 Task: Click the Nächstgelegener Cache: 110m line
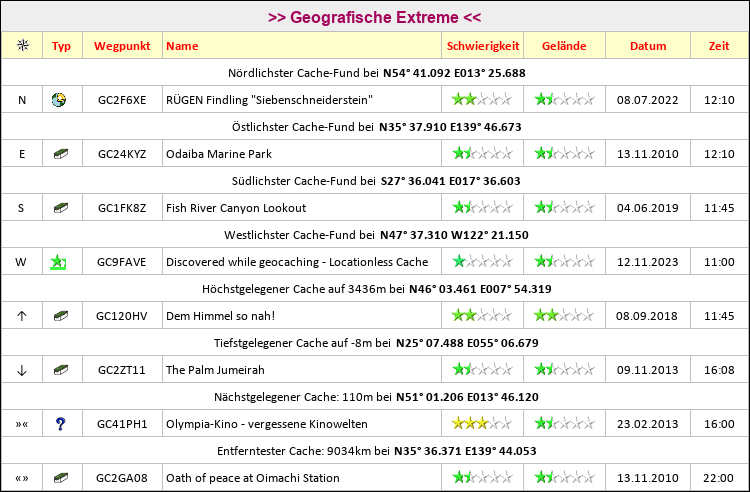tap(376, 397)
